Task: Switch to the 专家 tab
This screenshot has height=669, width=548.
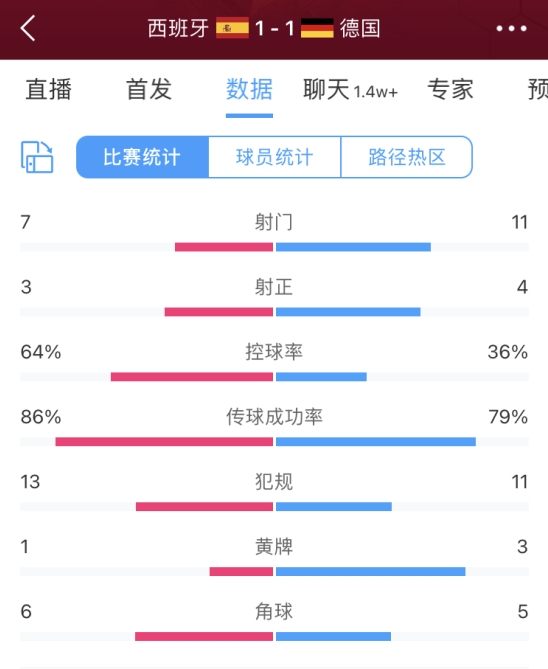Action: [x=450, y=89]
